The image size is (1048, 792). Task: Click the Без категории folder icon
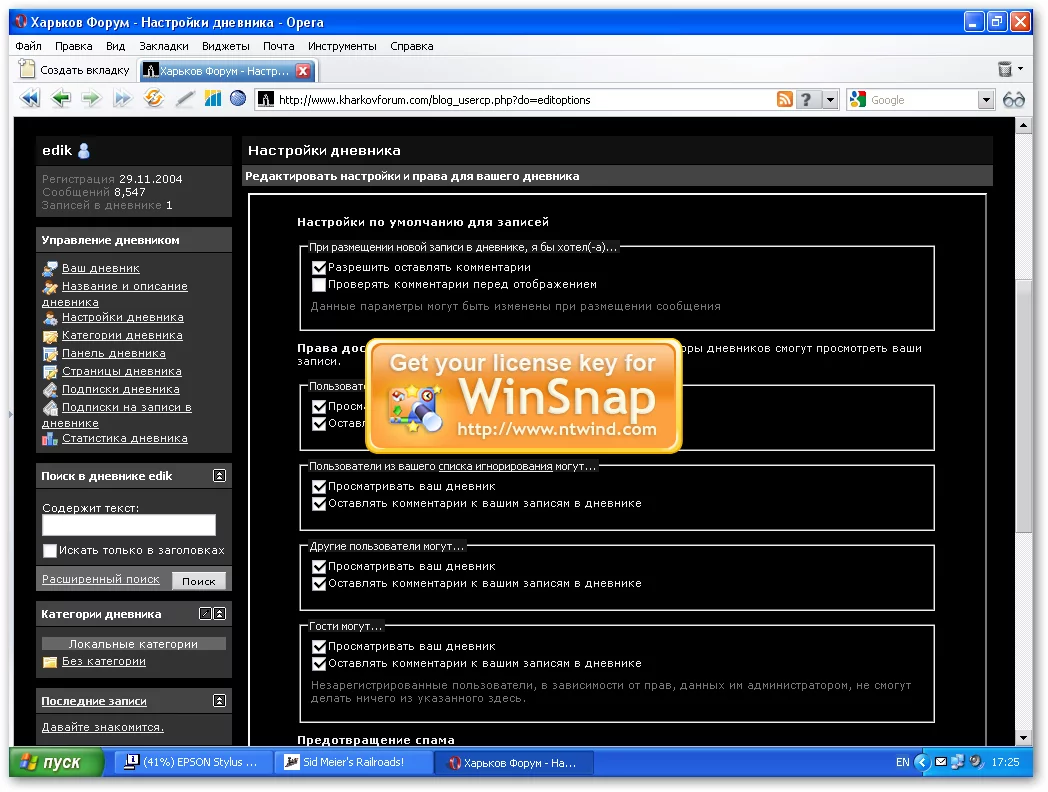[x=49, y=662]
